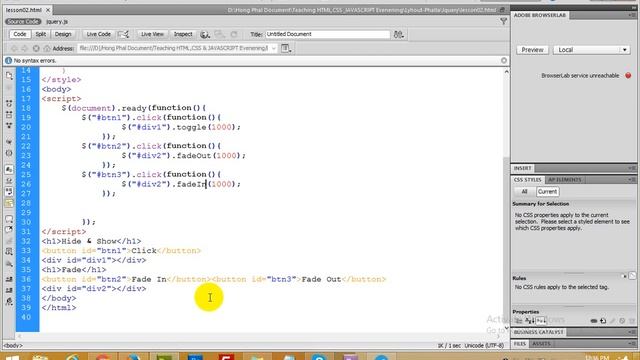Click Check browser compatibility icon
The height and width of the screenshot is (360, 640).
123,34
